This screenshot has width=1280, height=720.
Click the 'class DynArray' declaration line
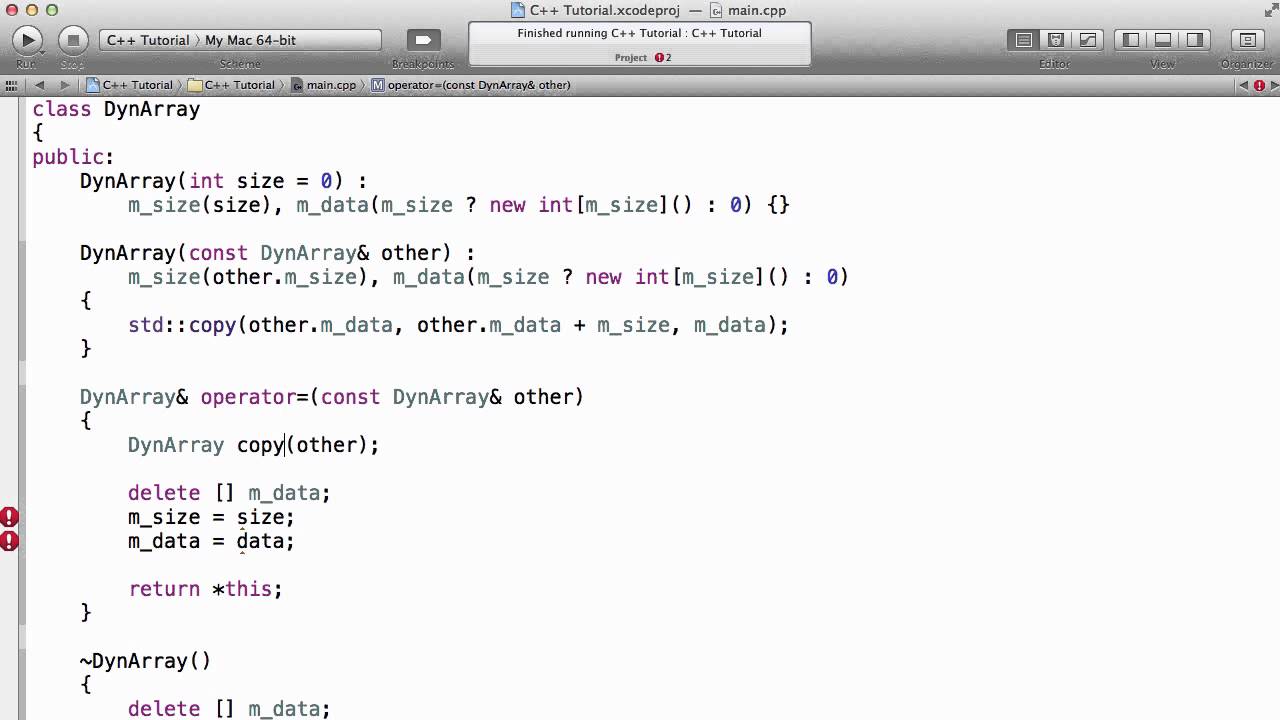coord(116,109)
